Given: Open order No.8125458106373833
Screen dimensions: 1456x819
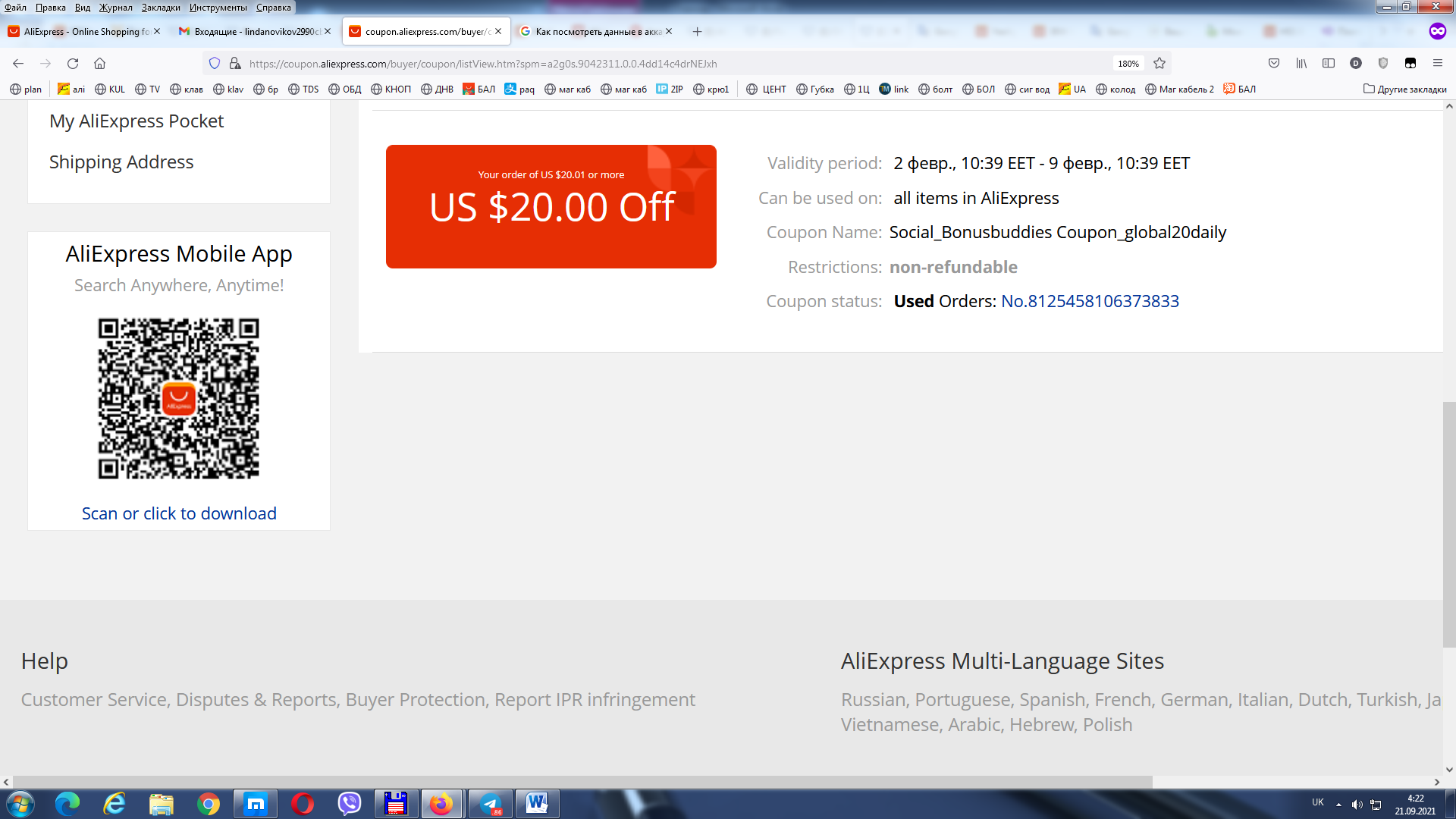Looking at the screenshot, I should click(x=1090, y=301).
